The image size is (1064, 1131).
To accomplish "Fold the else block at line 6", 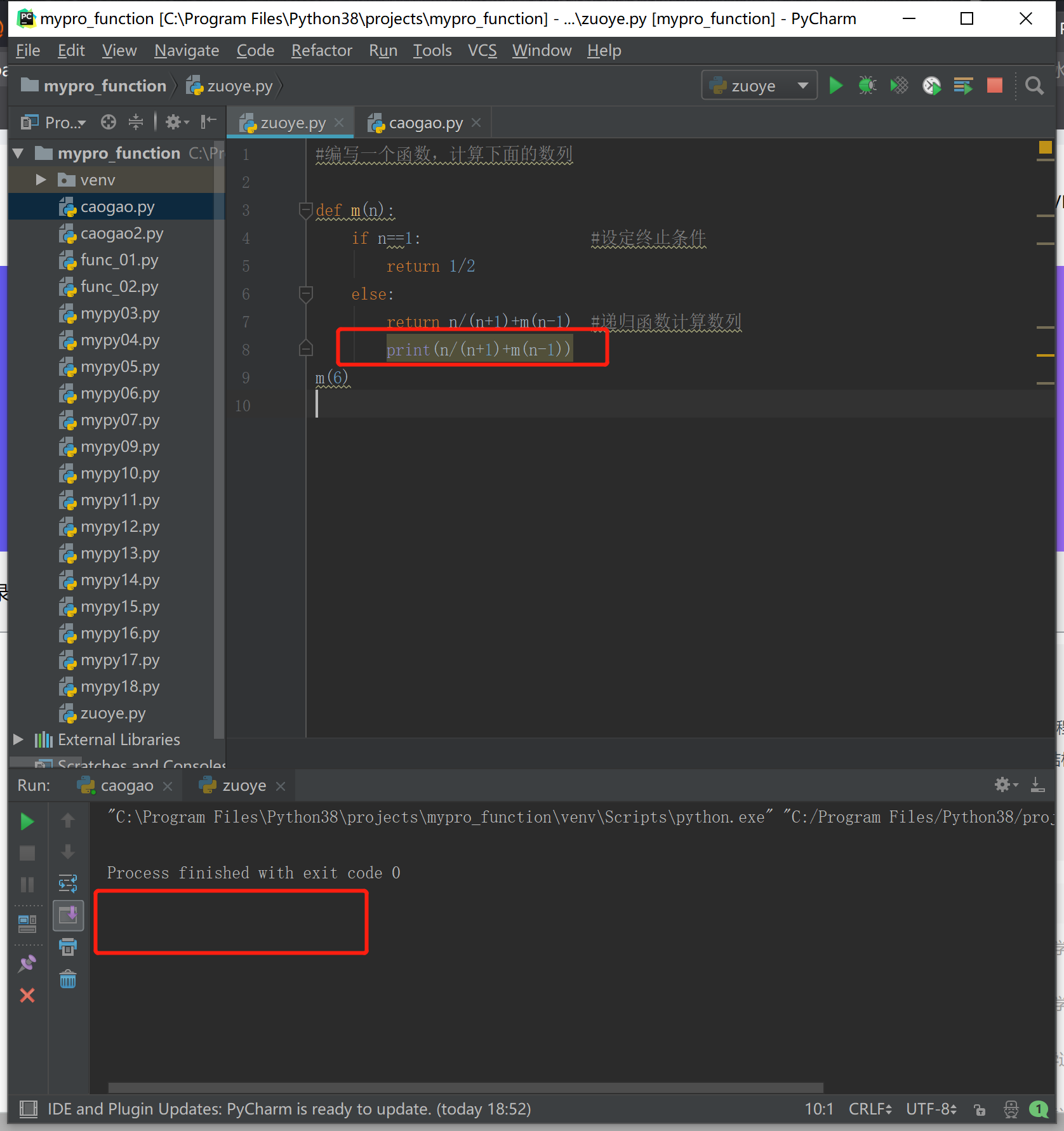I will (305, 294).
